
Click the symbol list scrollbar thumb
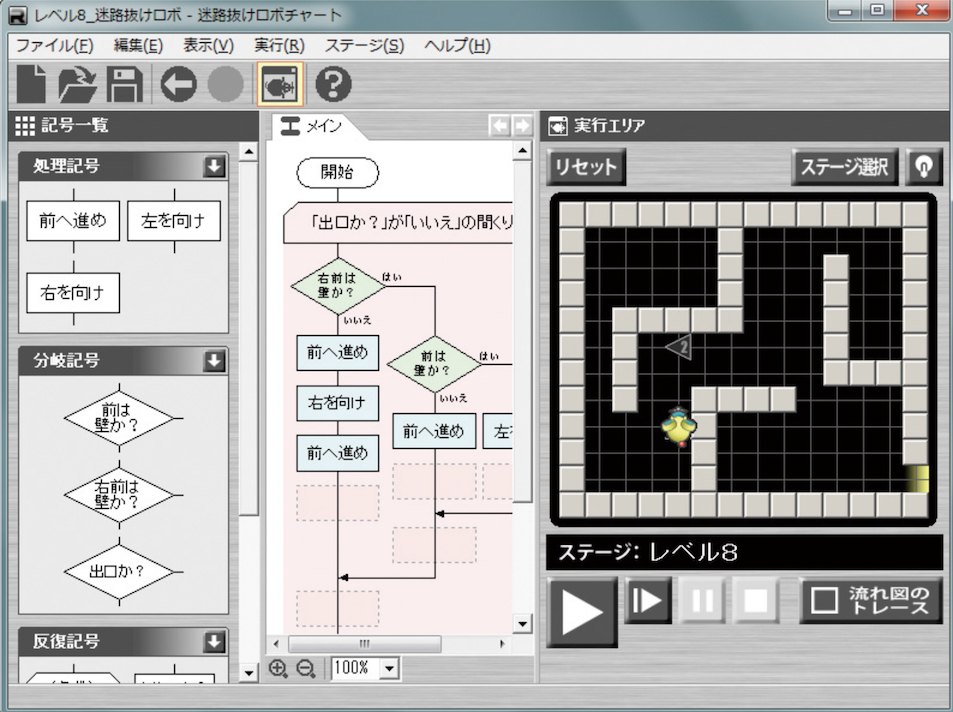[248, 339]
